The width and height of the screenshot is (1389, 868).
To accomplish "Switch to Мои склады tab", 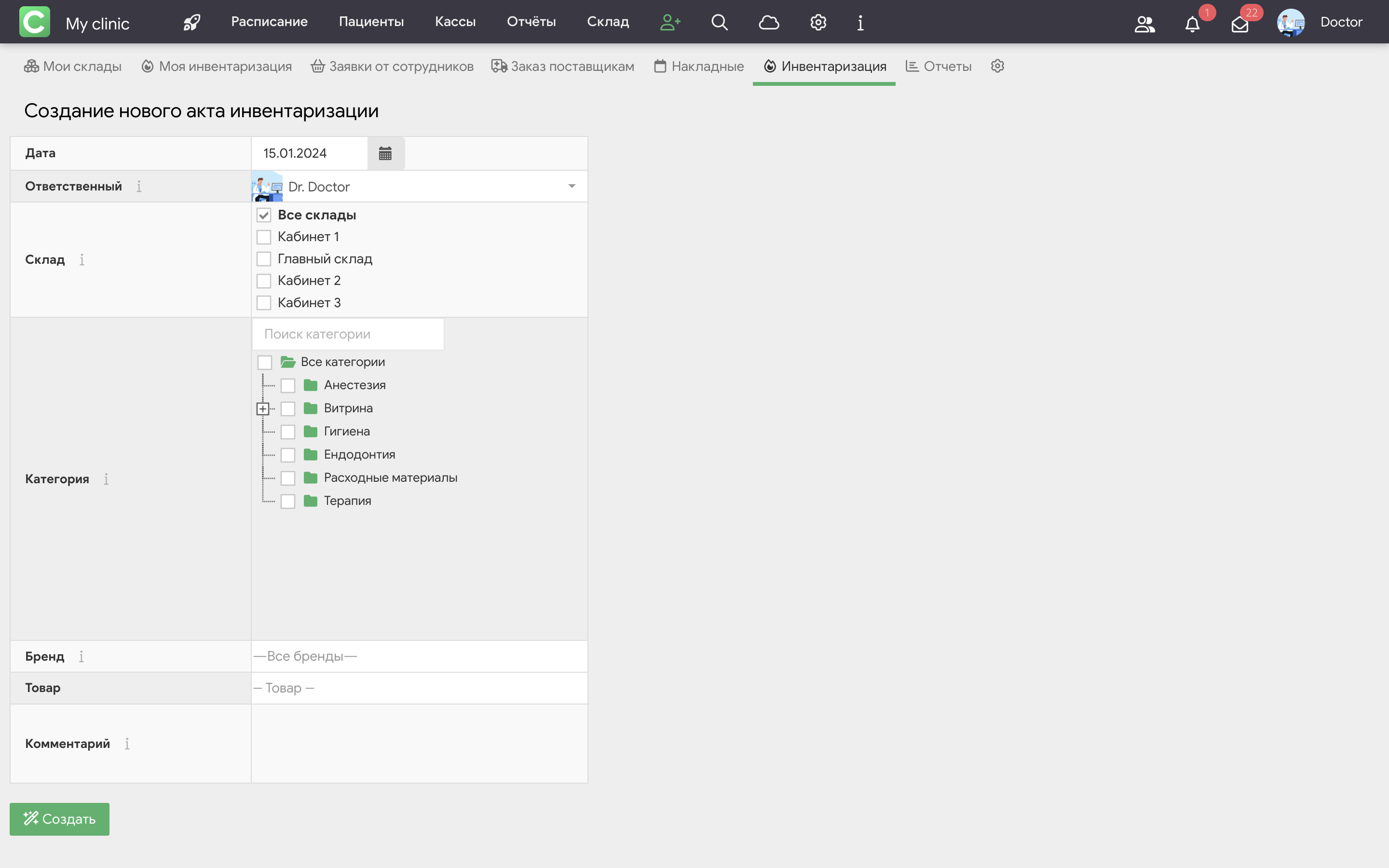I will coord(73,66).
